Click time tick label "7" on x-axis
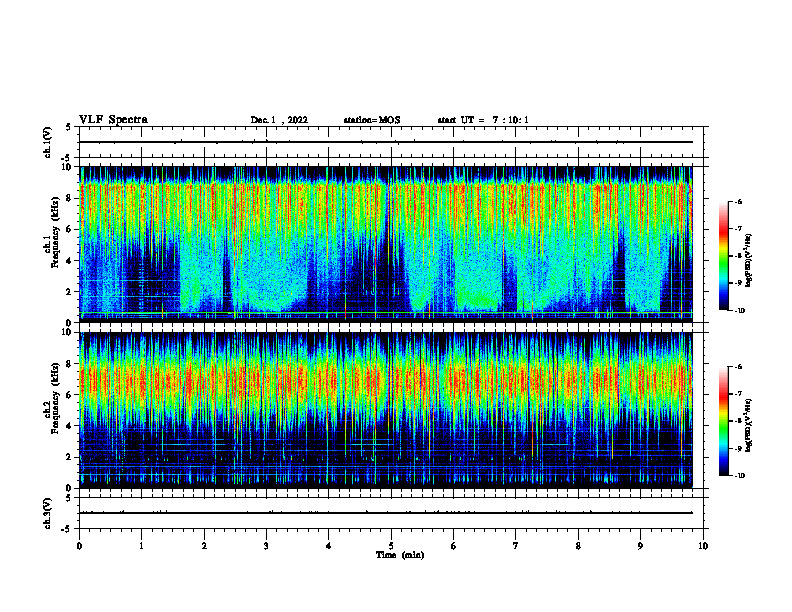Screen dimensions: 792x612 click(516, 546)
